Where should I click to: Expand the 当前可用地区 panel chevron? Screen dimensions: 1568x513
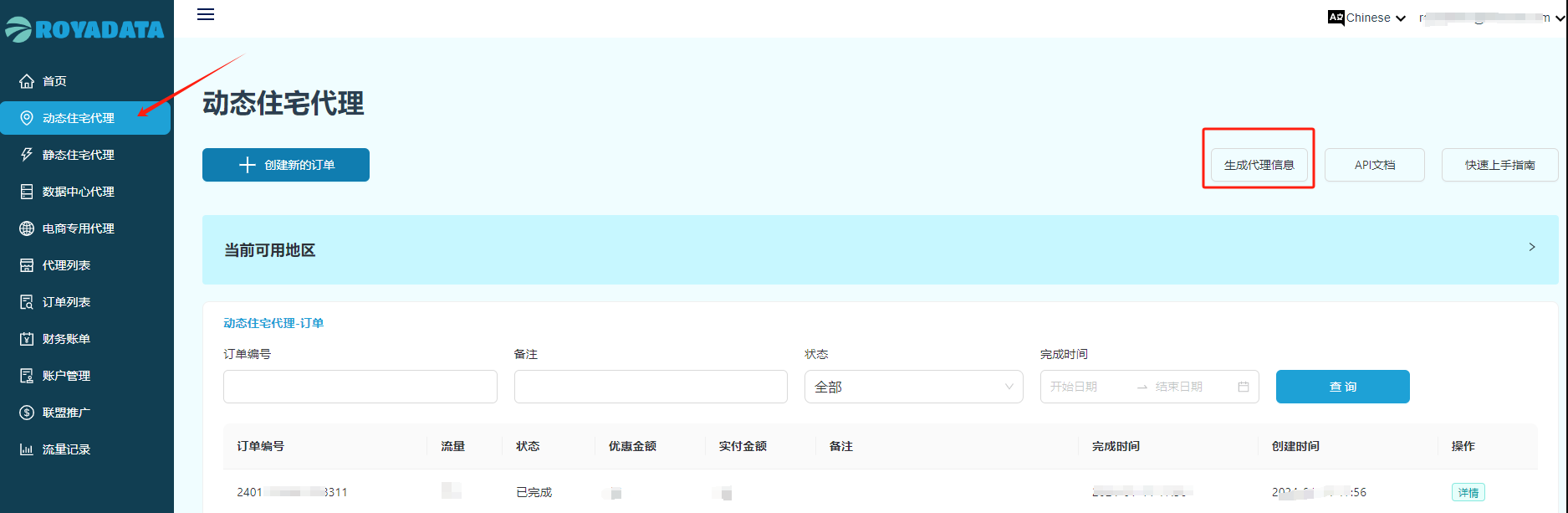[x=1532, y=247]
